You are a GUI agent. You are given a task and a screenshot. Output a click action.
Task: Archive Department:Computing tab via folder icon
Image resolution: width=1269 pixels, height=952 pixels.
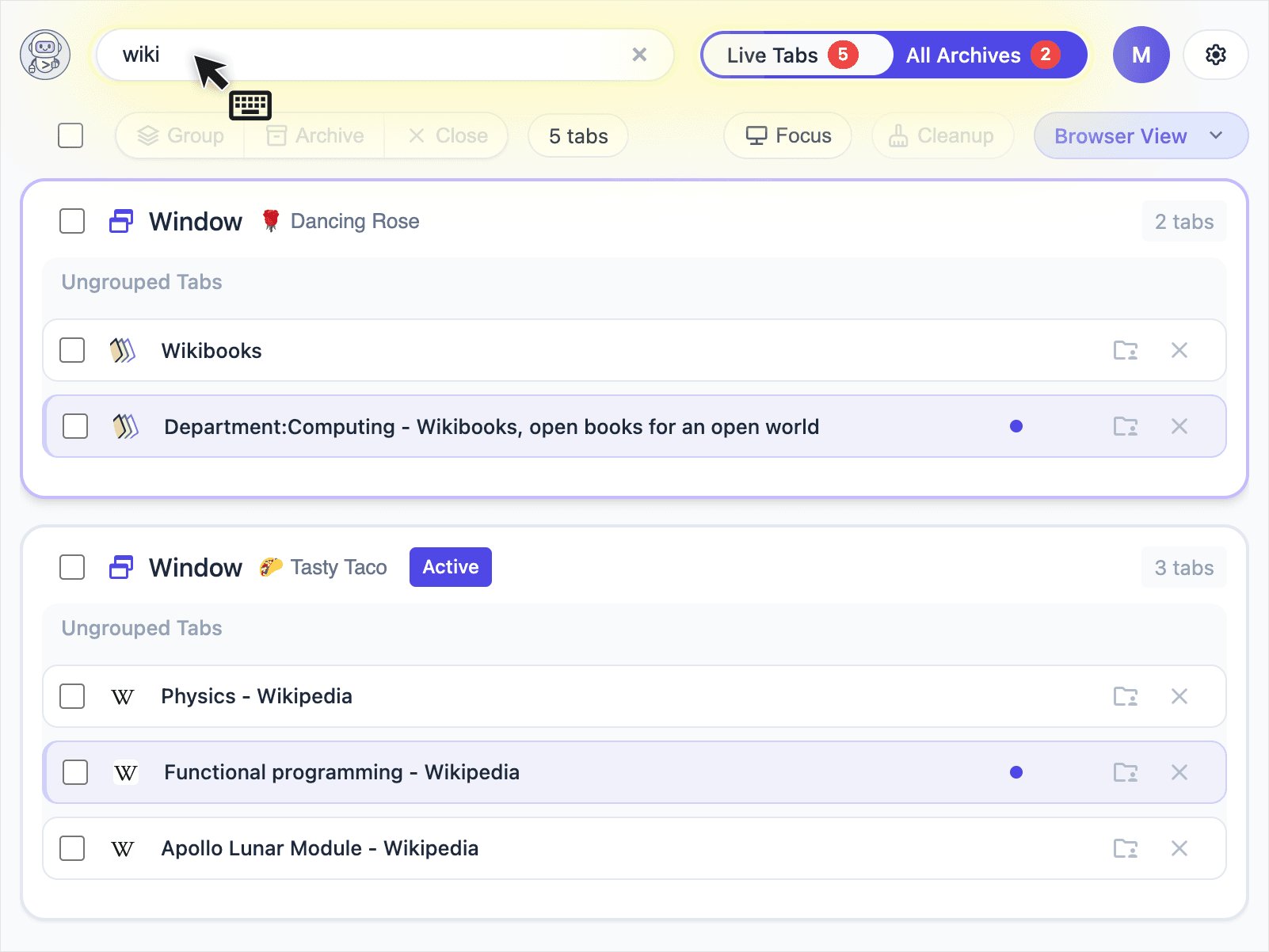(1126, 426)
